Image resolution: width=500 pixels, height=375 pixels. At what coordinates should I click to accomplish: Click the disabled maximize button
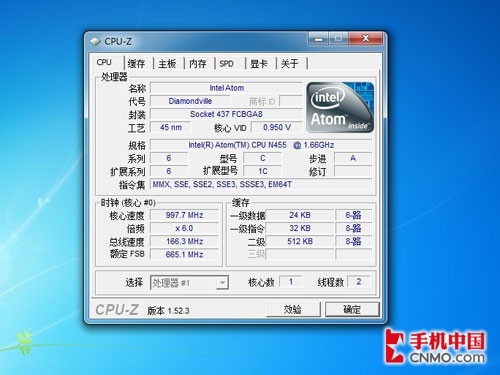coord(338,39)
